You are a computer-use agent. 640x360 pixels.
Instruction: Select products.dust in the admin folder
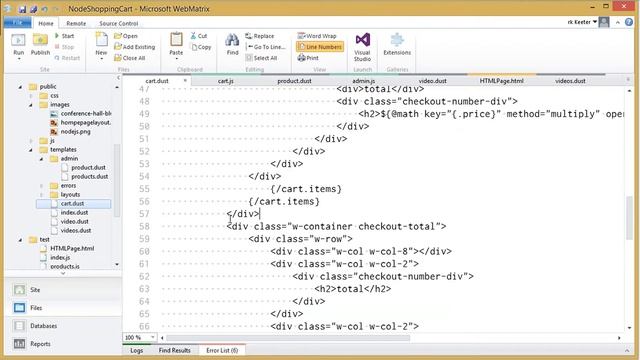89,176
